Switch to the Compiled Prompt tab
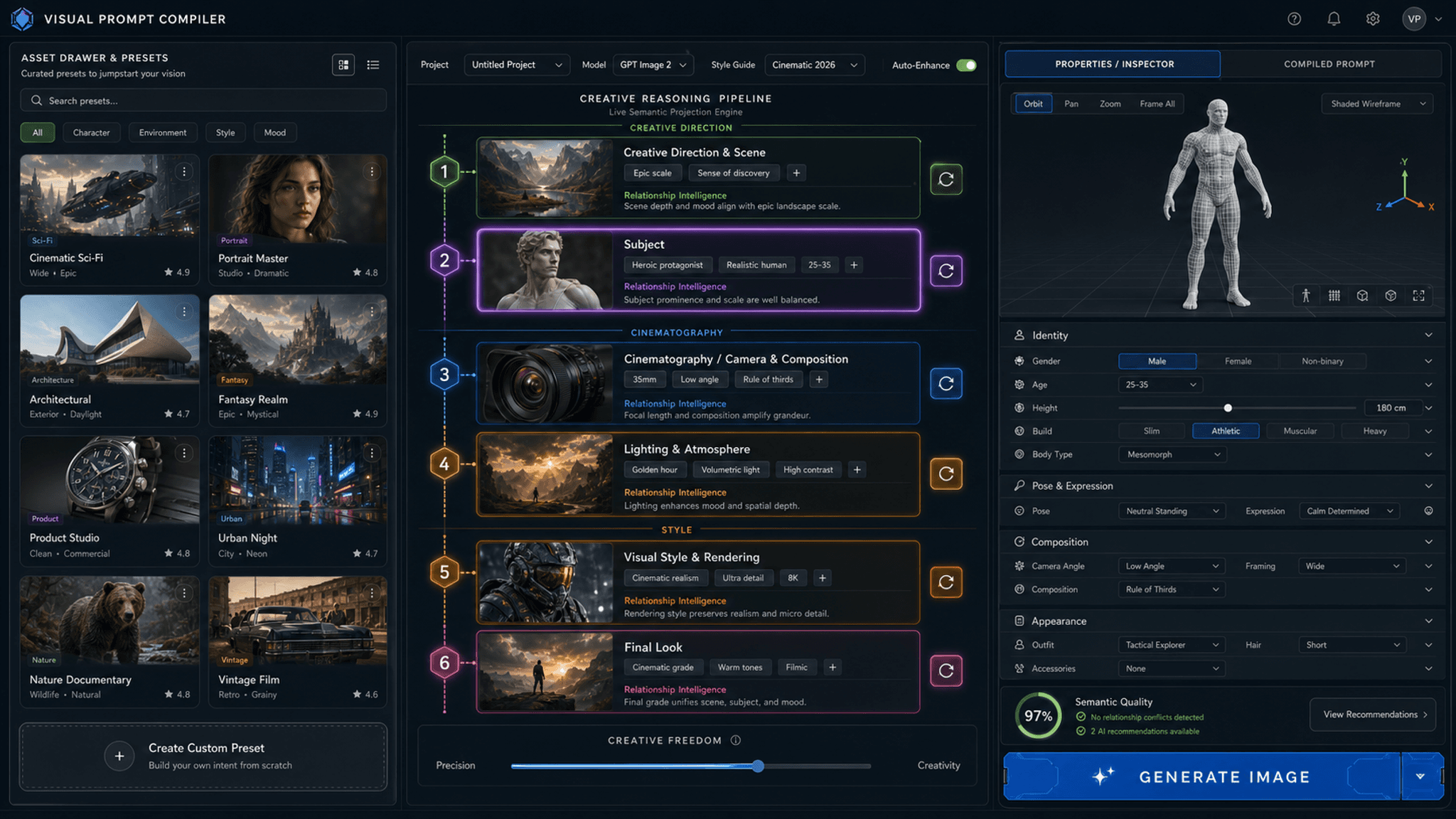 coord(1329,64)
